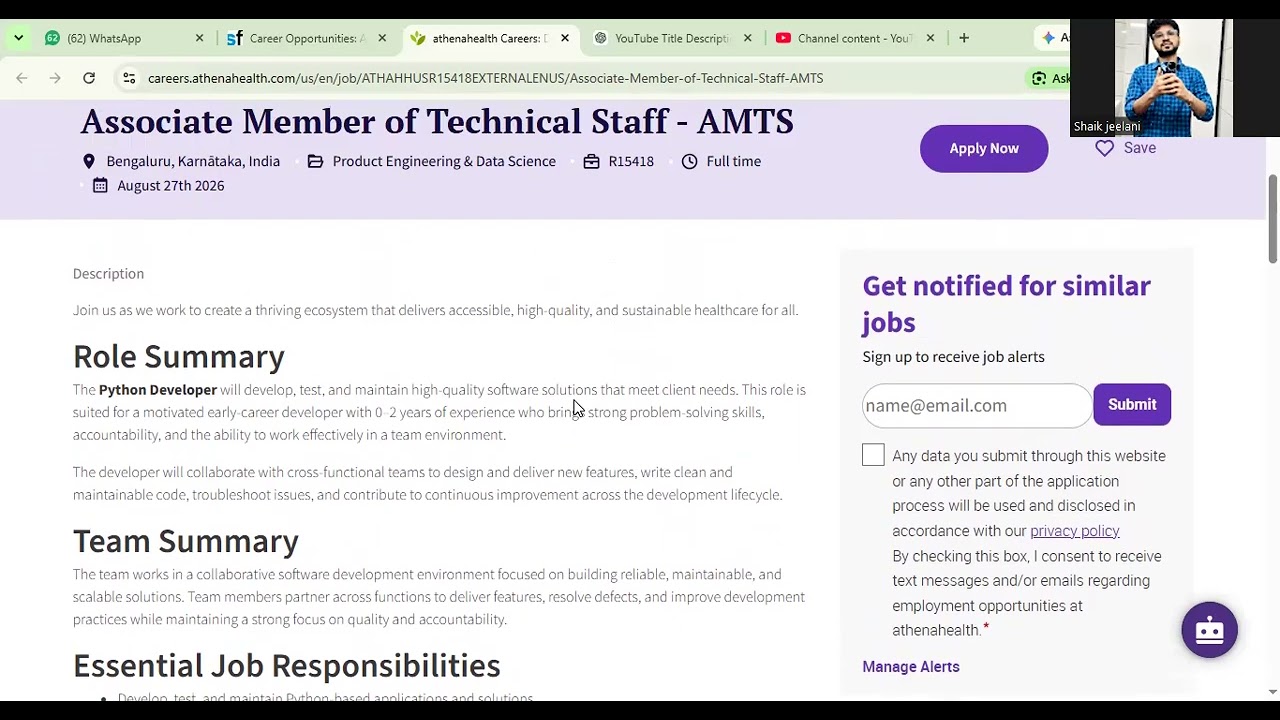Viewport: 1280px width, 720px height.
Task: Open the privacy policy link
Action: (x=1075, y=531)
